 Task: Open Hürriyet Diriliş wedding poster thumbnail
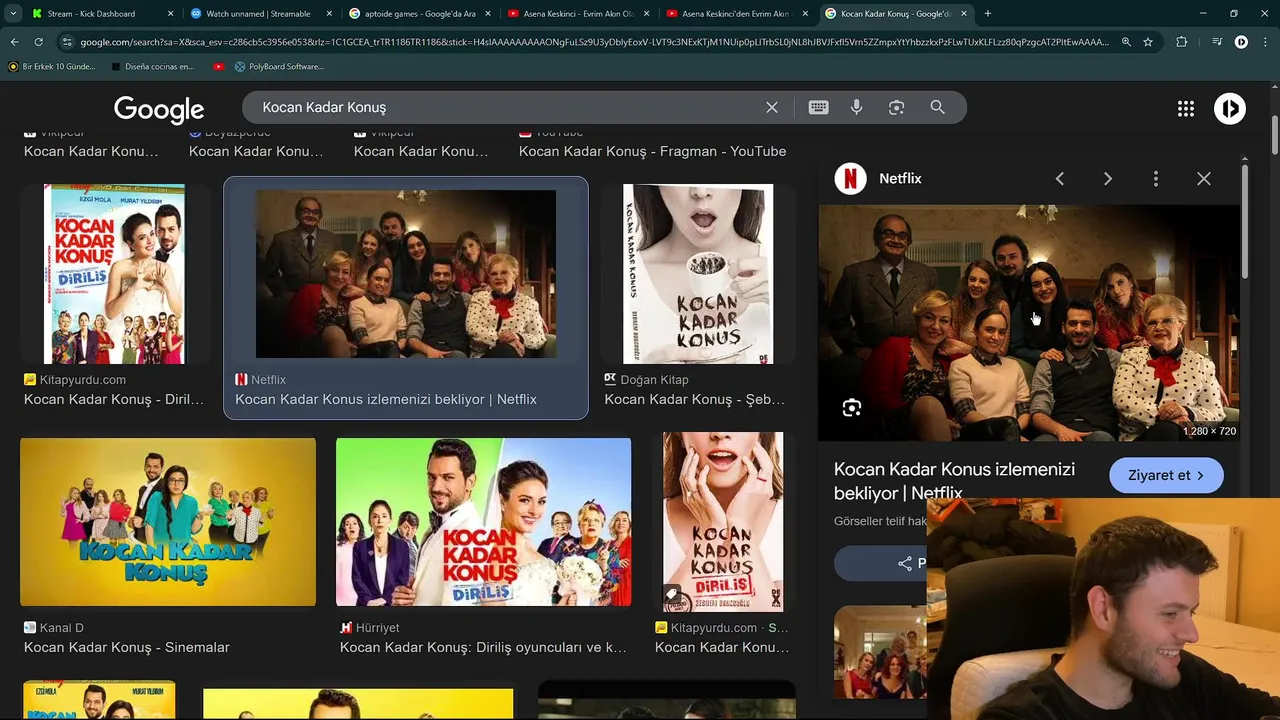pos(483,522)
